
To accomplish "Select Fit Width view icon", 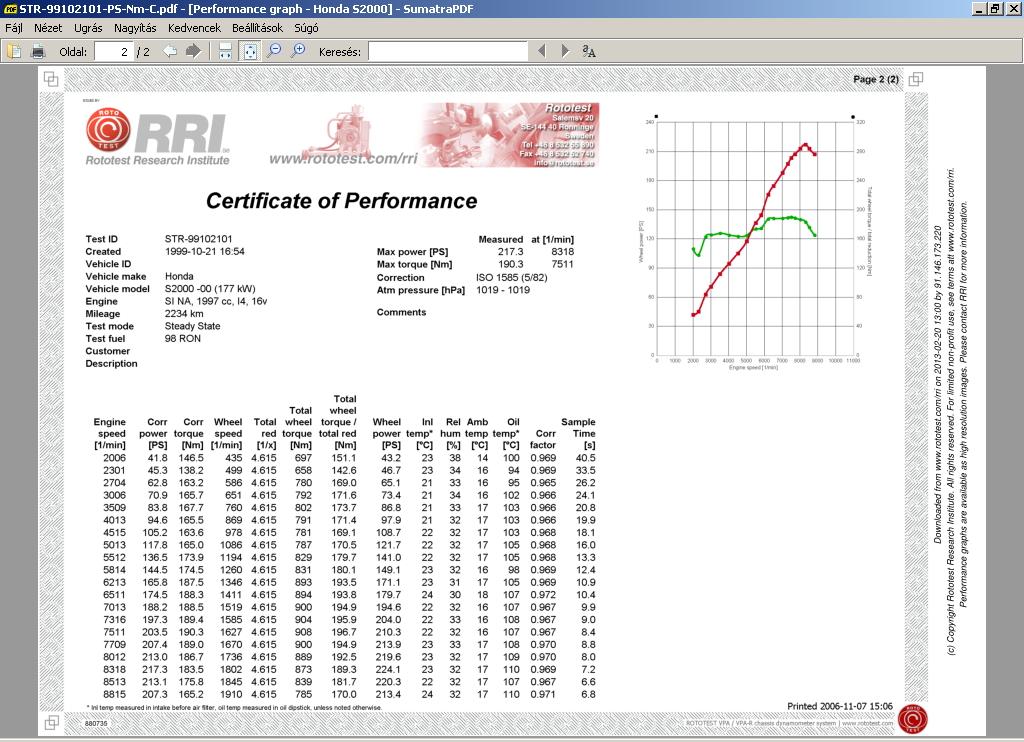I will coord(225,51).
